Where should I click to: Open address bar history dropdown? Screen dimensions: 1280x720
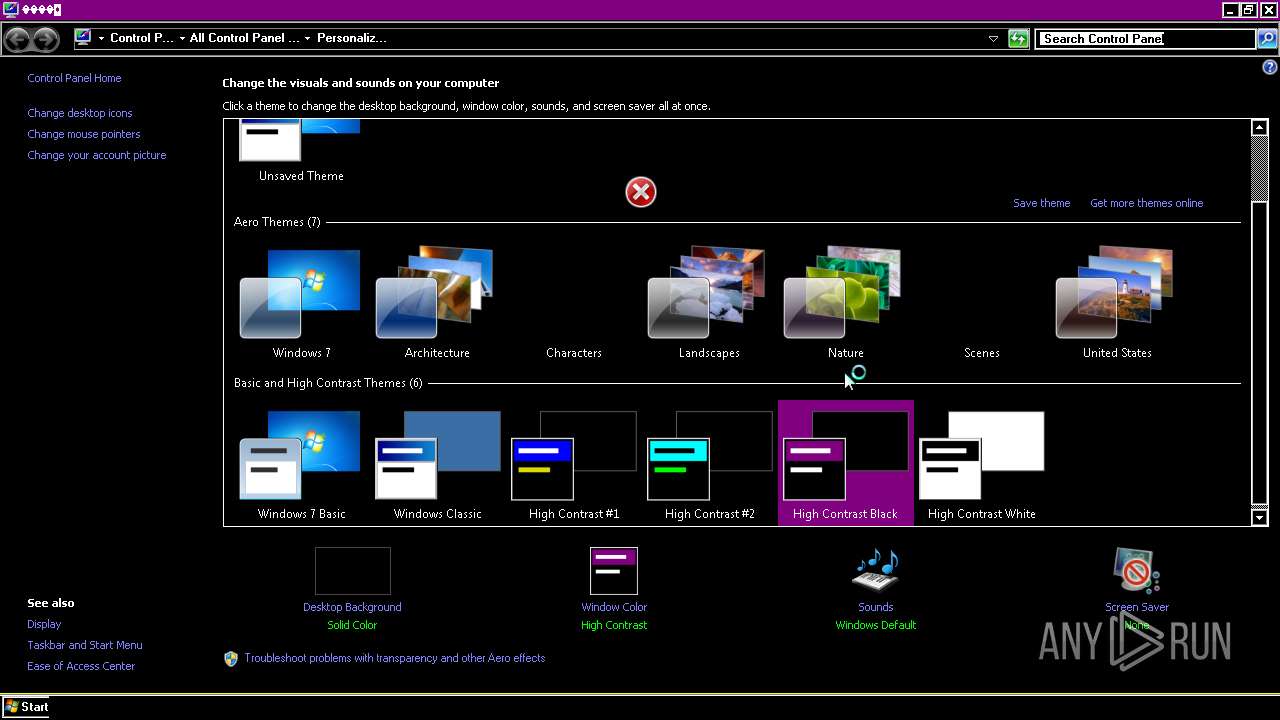993,39
